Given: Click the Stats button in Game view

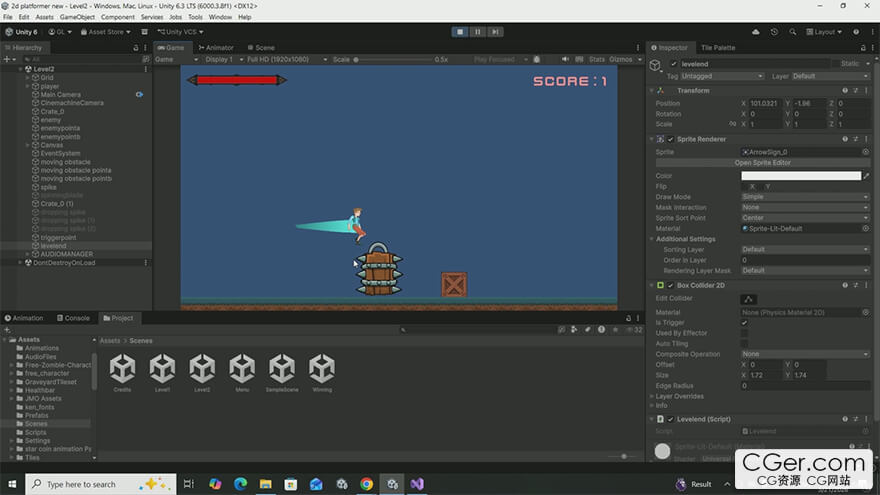Looking at the screenshot, I should (x=597, y=59).
